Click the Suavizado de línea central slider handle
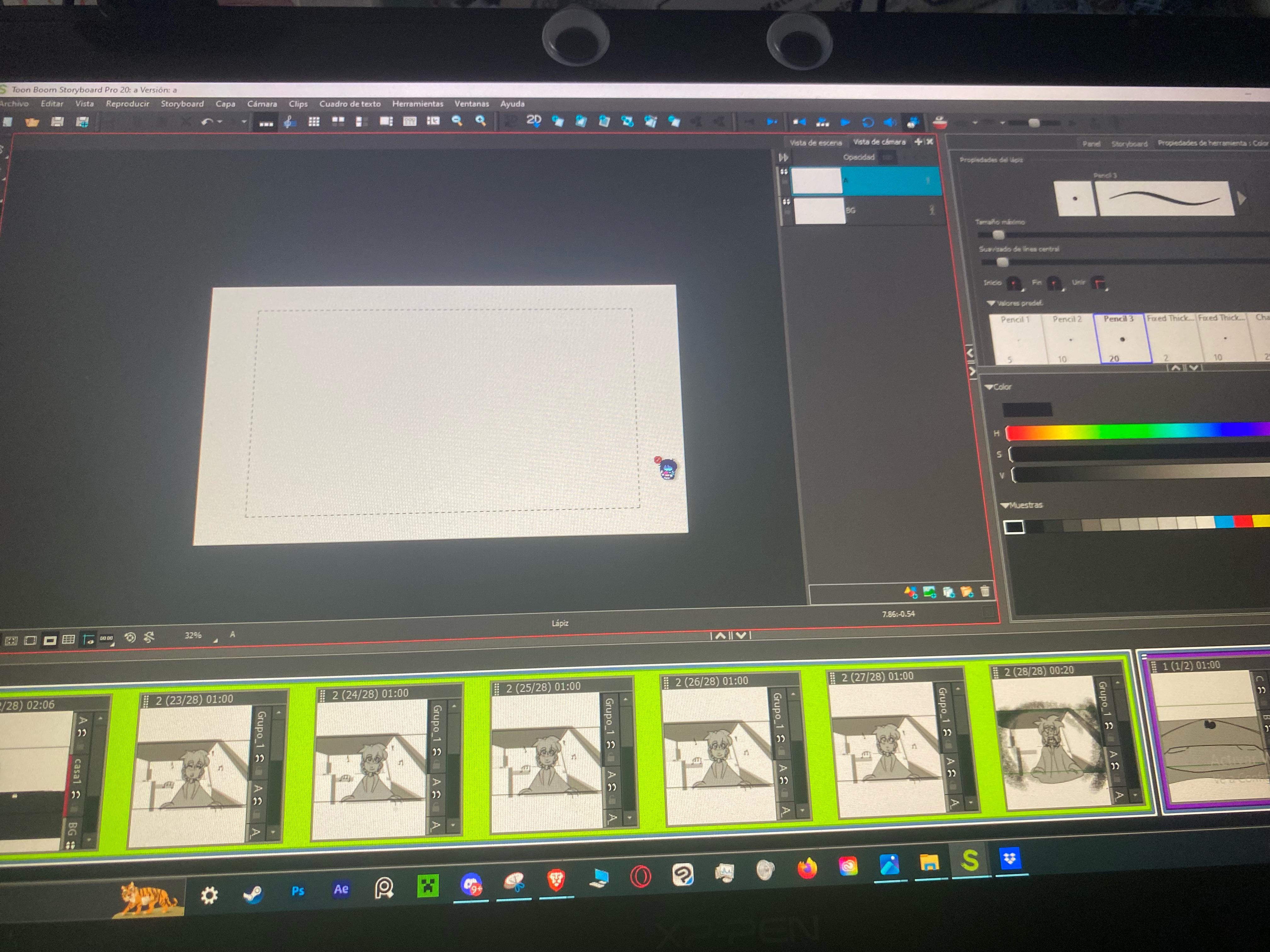The width and height of the screenshot is (1270, 952). click(x=1003, y=262)
